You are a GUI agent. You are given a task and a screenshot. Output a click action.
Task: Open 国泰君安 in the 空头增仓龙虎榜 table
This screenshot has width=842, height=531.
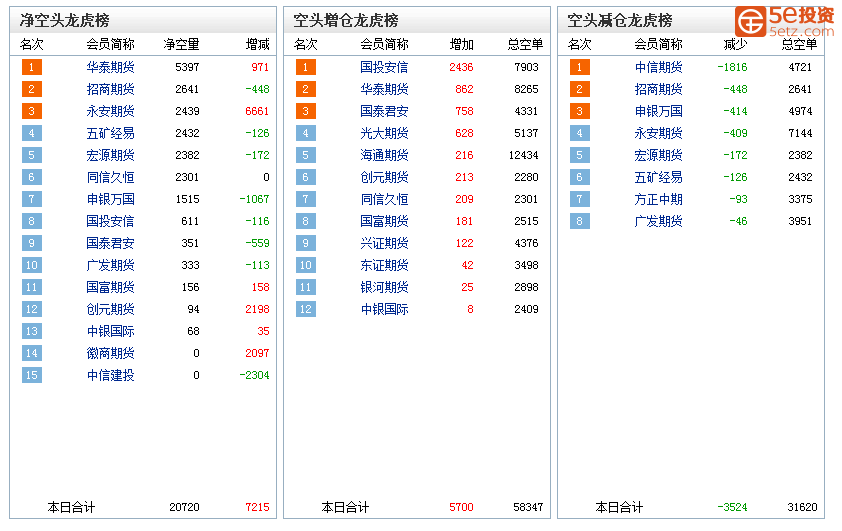(384, 111)
